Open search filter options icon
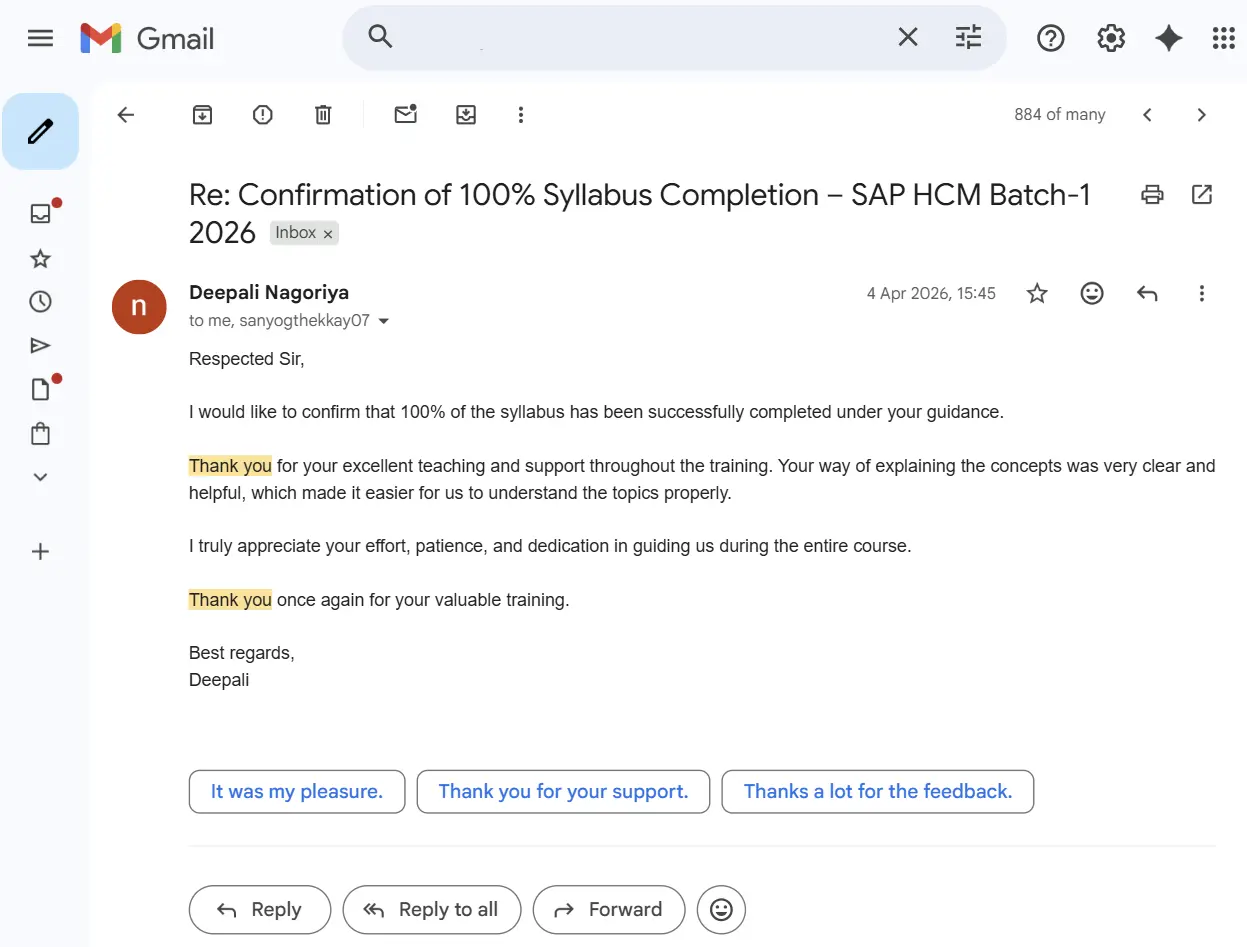The width and height of the screenshot is (1247, 947). 969,38
